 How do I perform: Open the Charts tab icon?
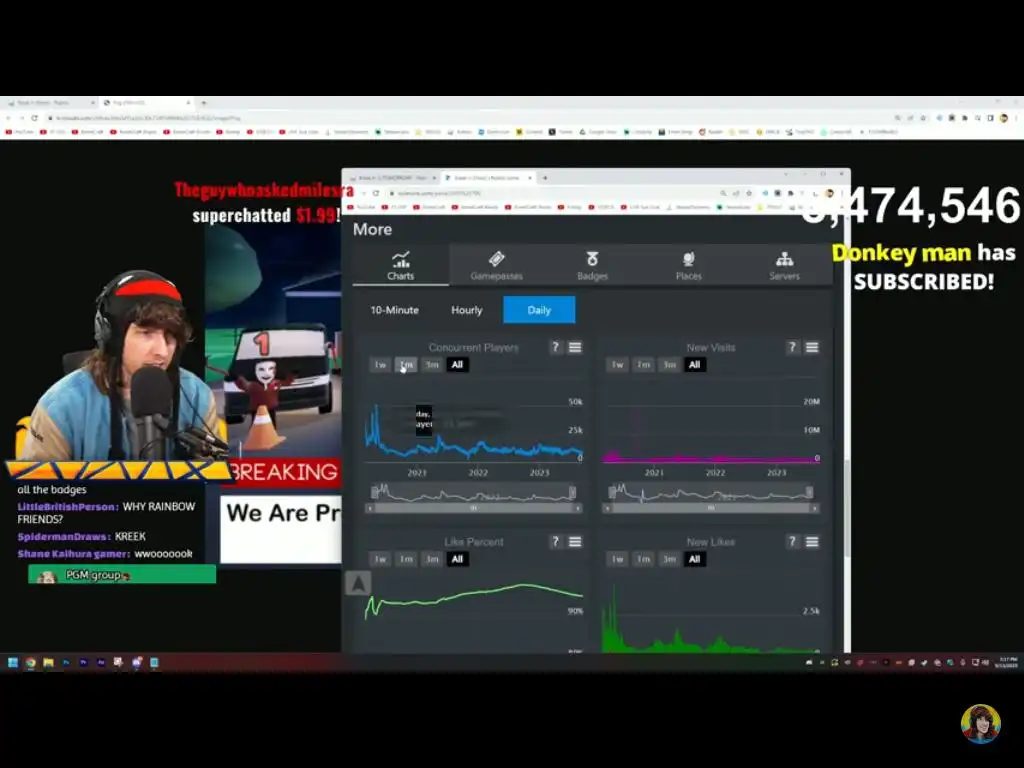pos(400,259)
